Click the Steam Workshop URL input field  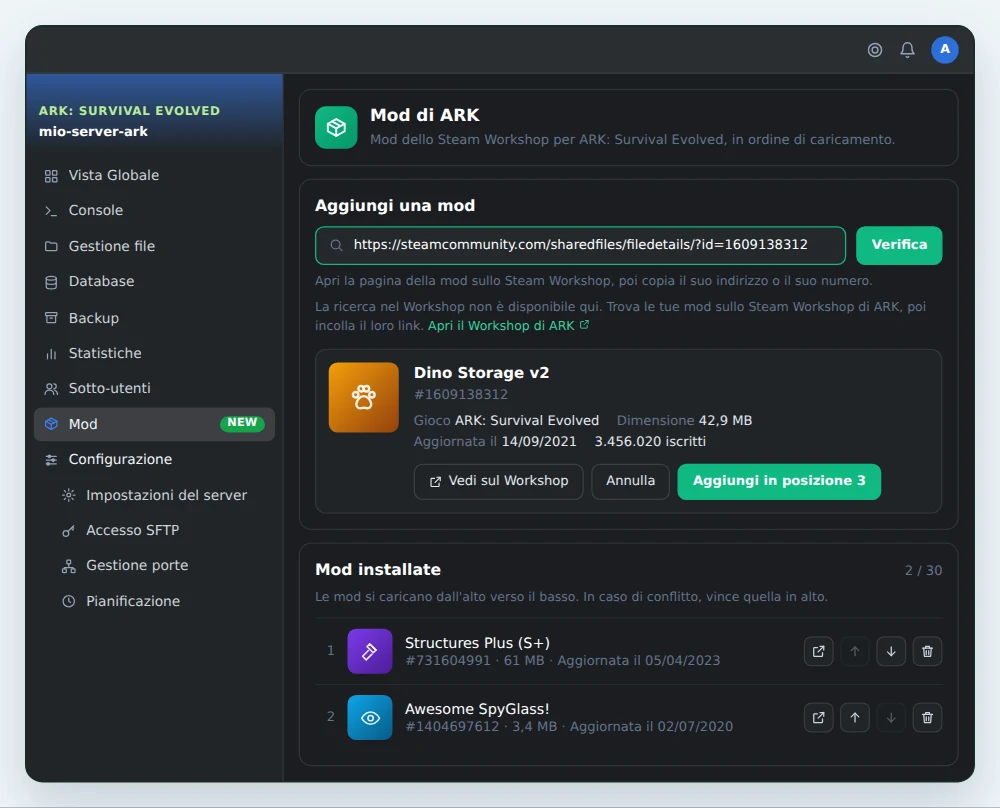580,246
